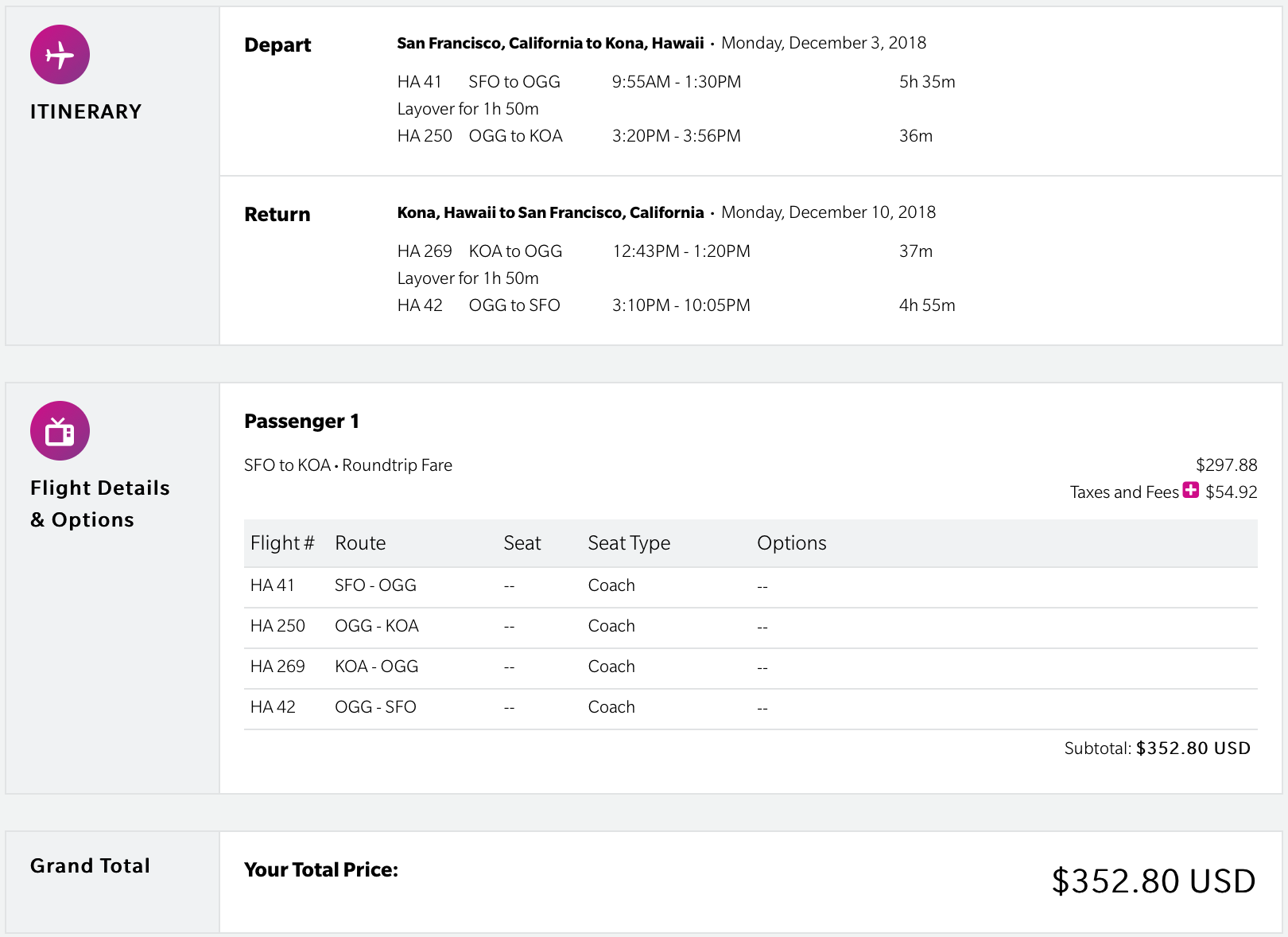Click 'SFO to KOA • Roundtrip Fare' text
Viewport: 1288px width, 937px height.
[348, 465]
